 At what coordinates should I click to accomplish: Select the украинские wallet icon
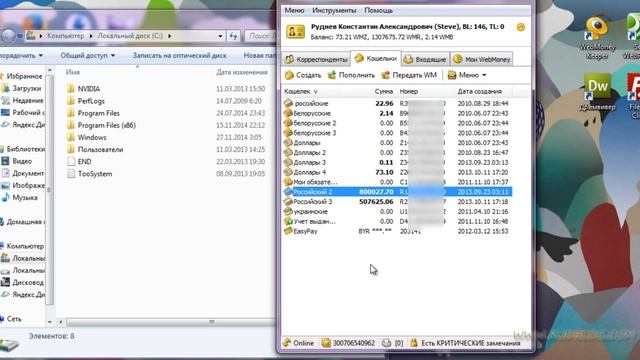289,211
